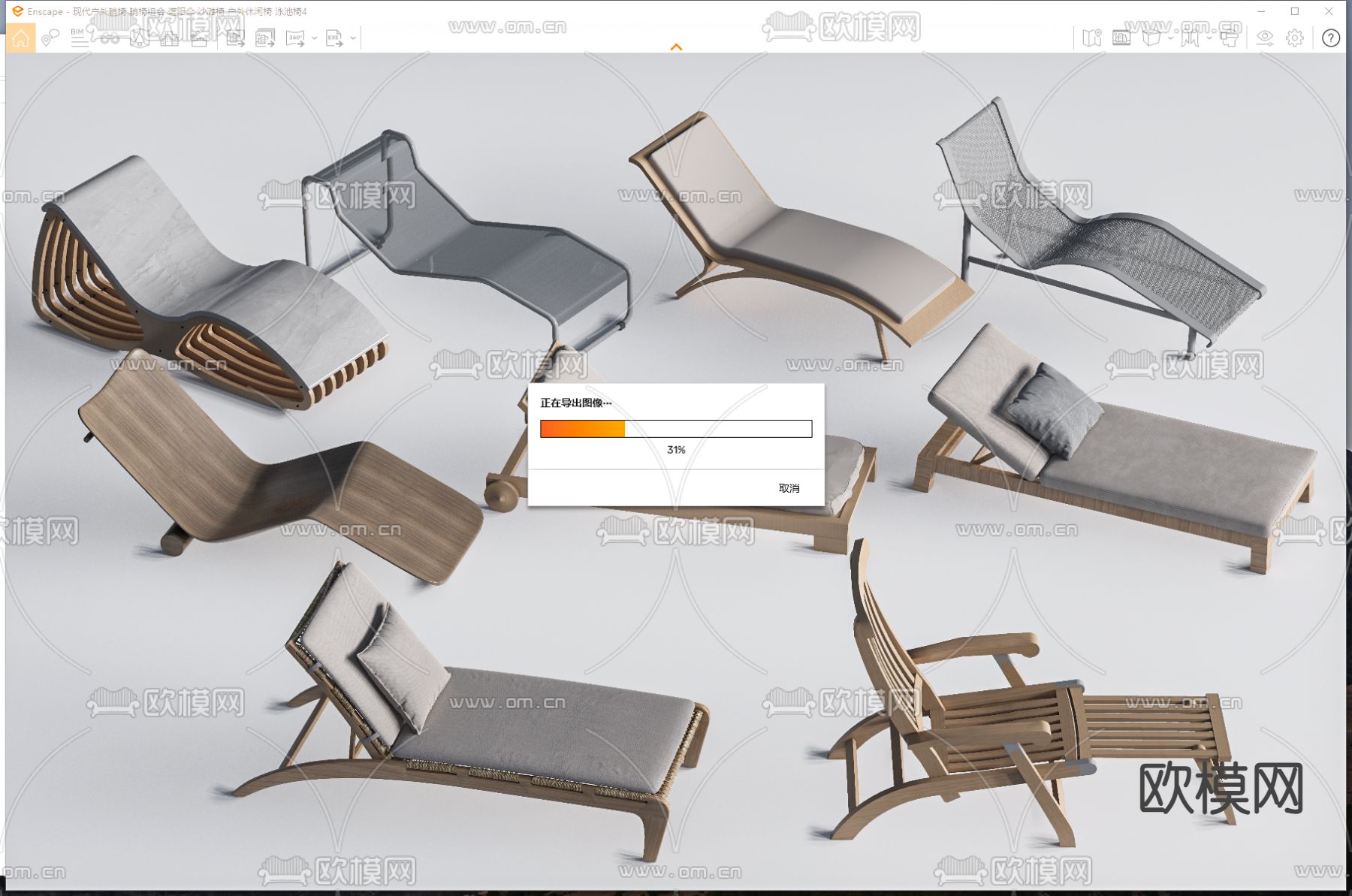This screenshot has height=896, width=1352.
Task: Open Visual Settings eye icon
Action: (1265, 38)
